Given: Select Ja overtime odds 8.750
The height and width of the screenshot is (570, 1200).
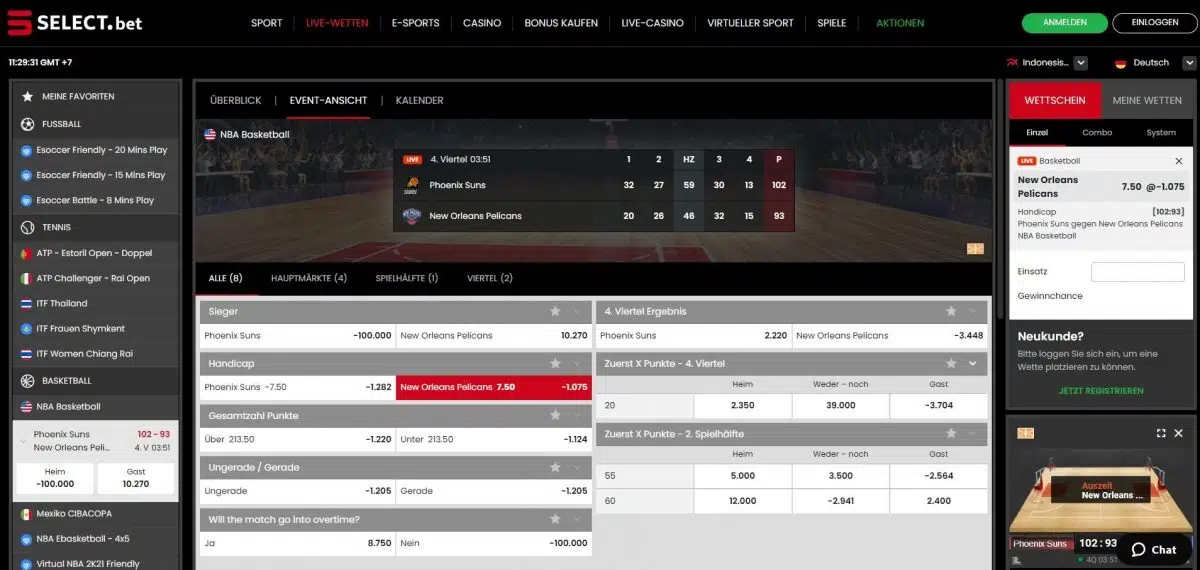Looking at the screenshot, I should click(x=297, y=543).
